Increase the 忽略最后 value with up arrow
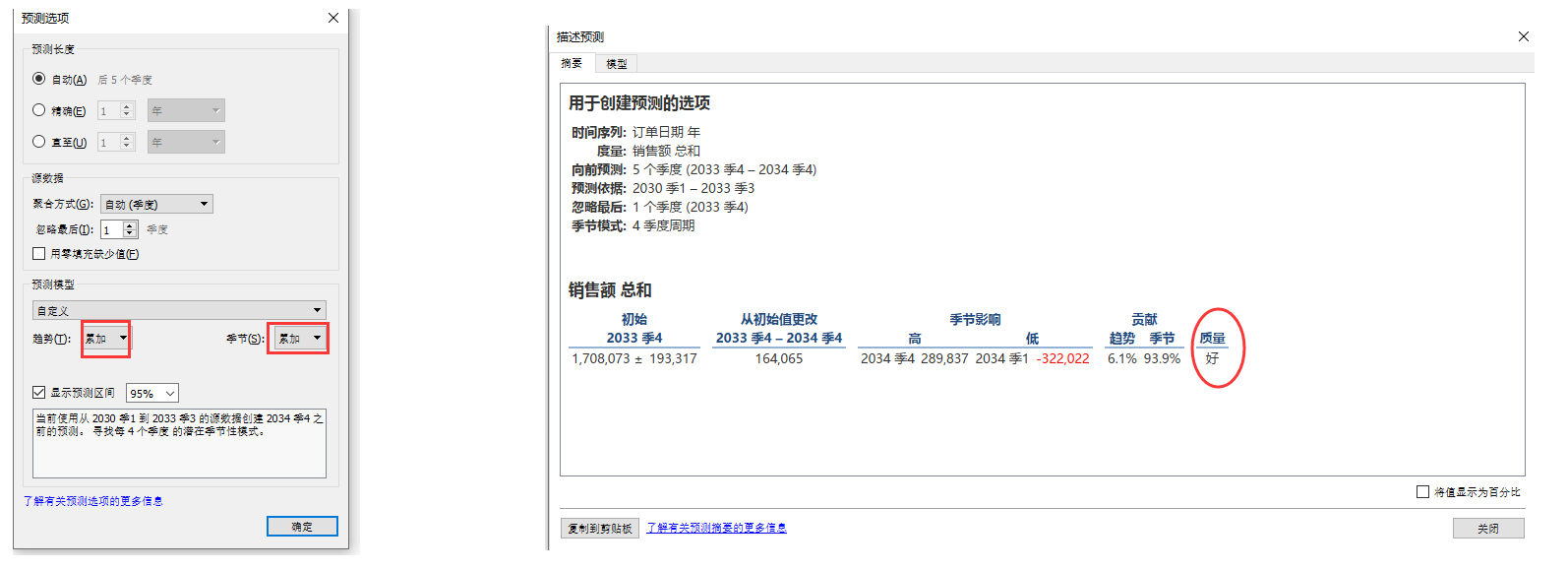Screen dimensions: 1568x570 tap(130, 225)
